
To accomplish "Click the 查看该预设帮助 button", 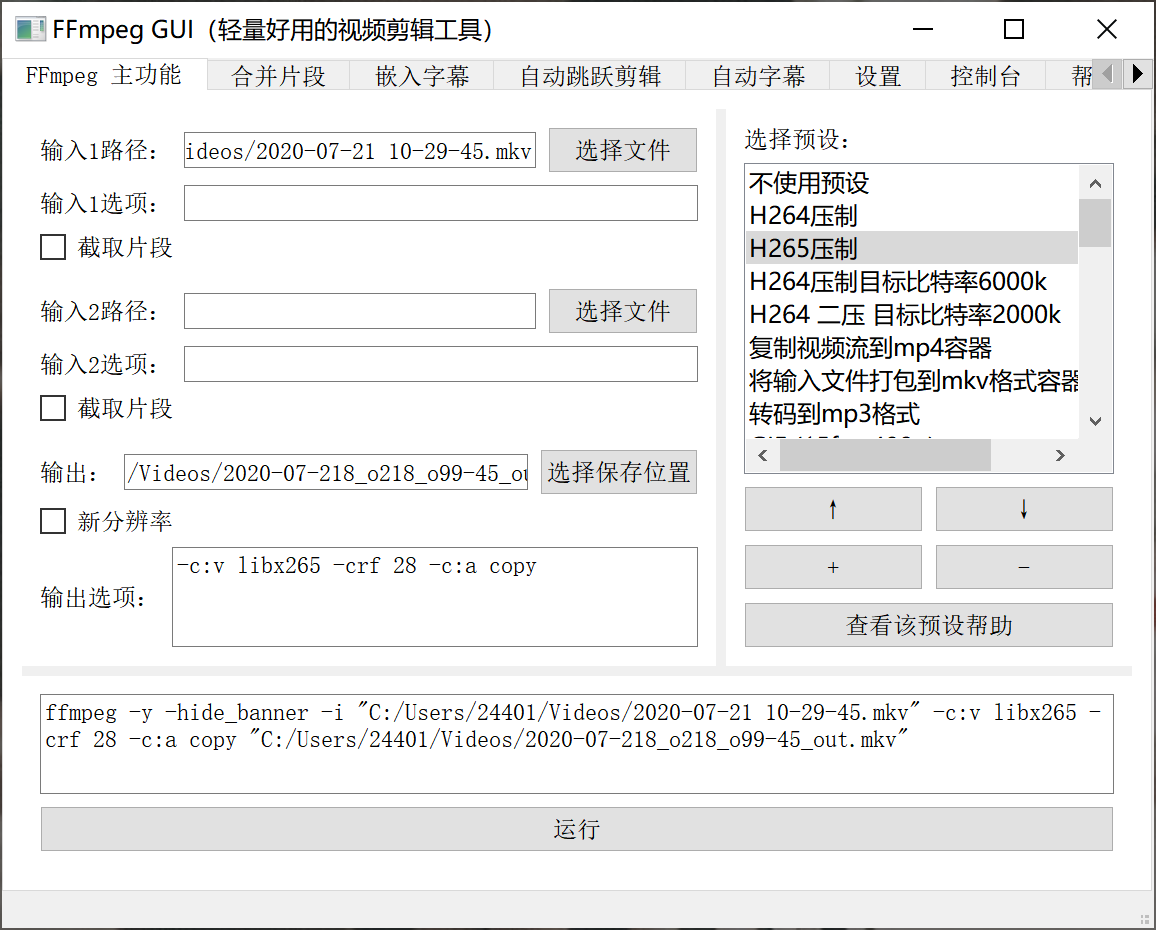I will pyautogui.click(x=929, y=625).
